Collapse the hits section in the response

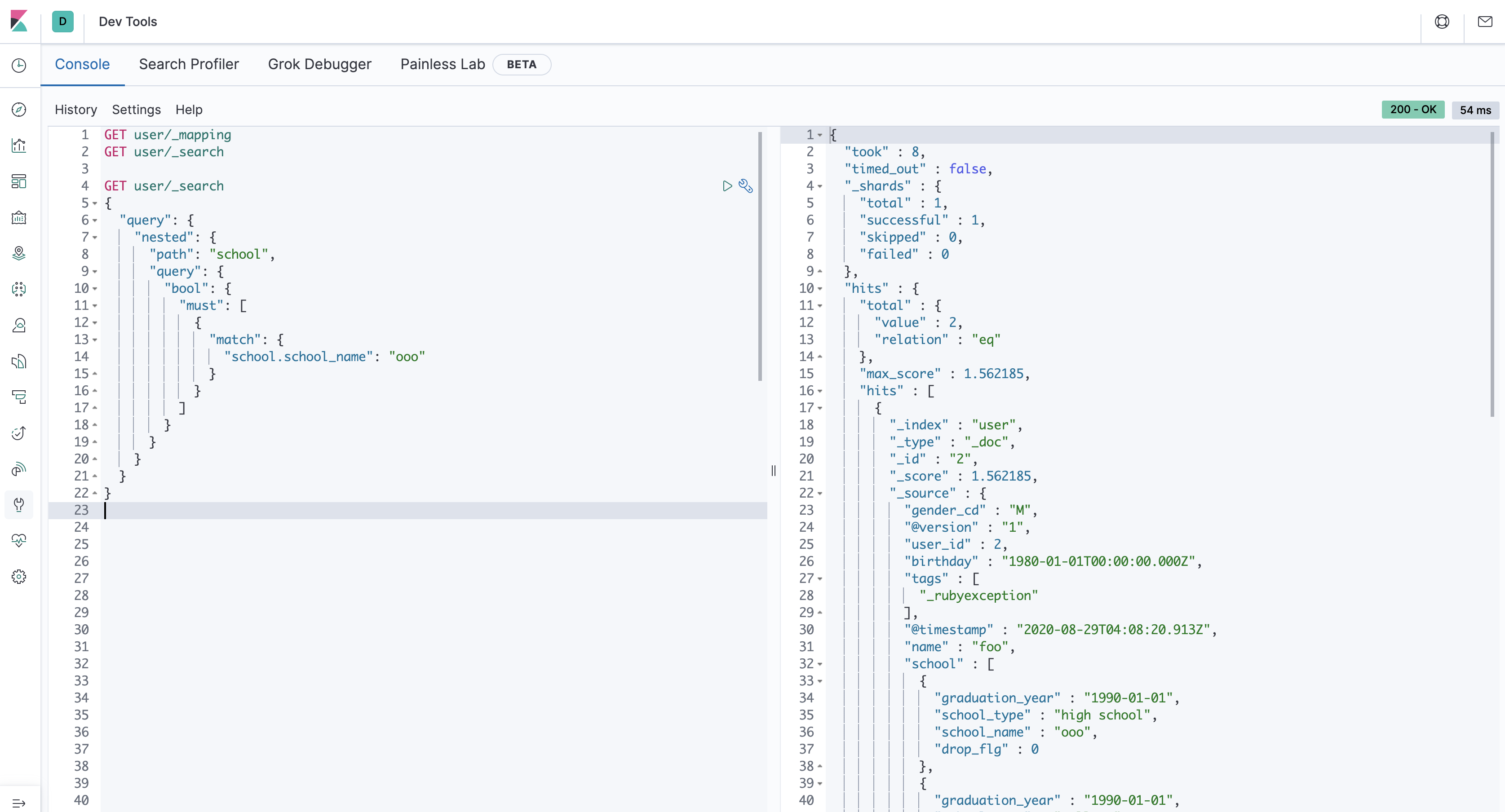point(820,288)
